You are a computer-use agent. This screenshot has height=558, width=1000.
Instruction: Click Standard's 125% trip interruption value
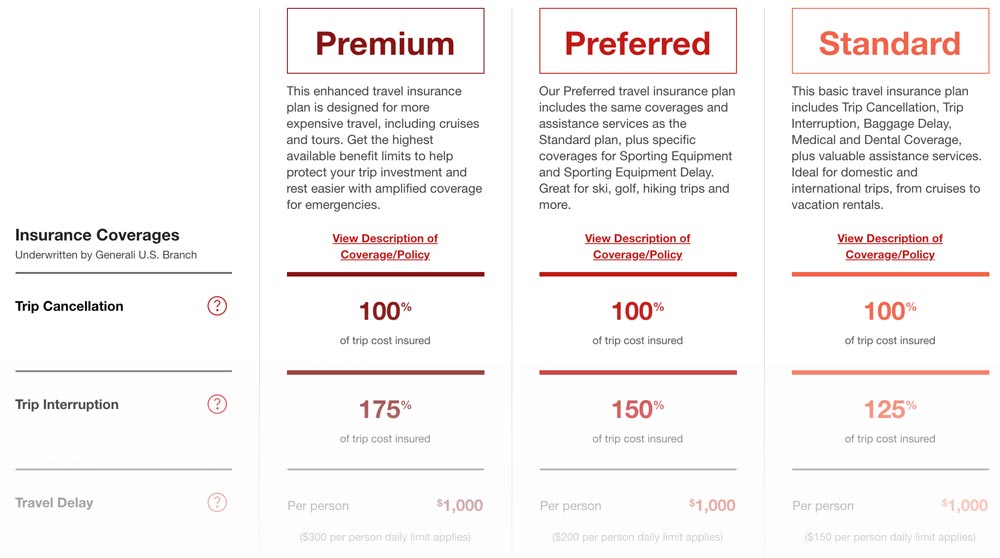[890, 410]
